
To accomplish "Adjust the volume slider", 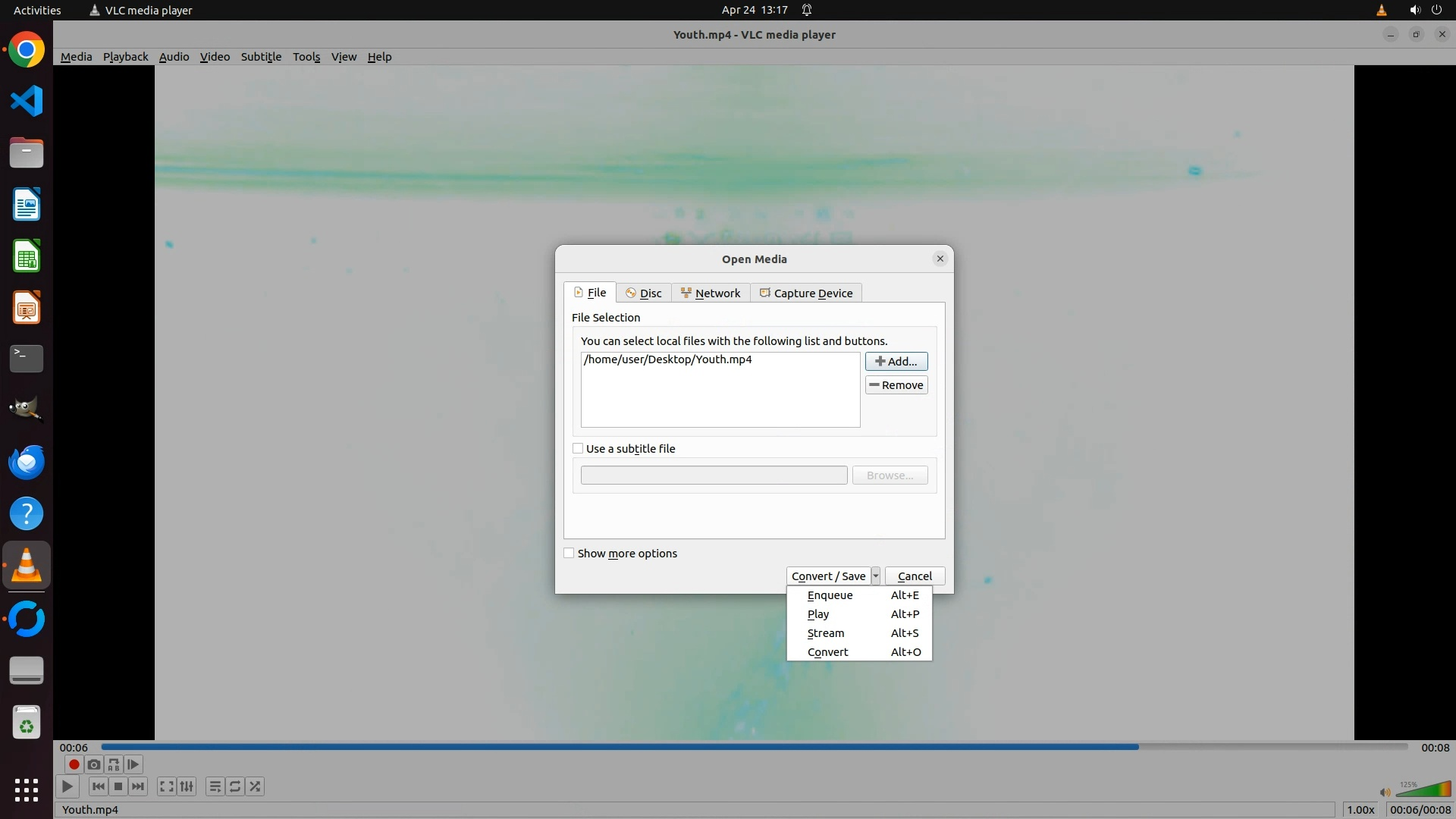I will (x=1423, y=789).
